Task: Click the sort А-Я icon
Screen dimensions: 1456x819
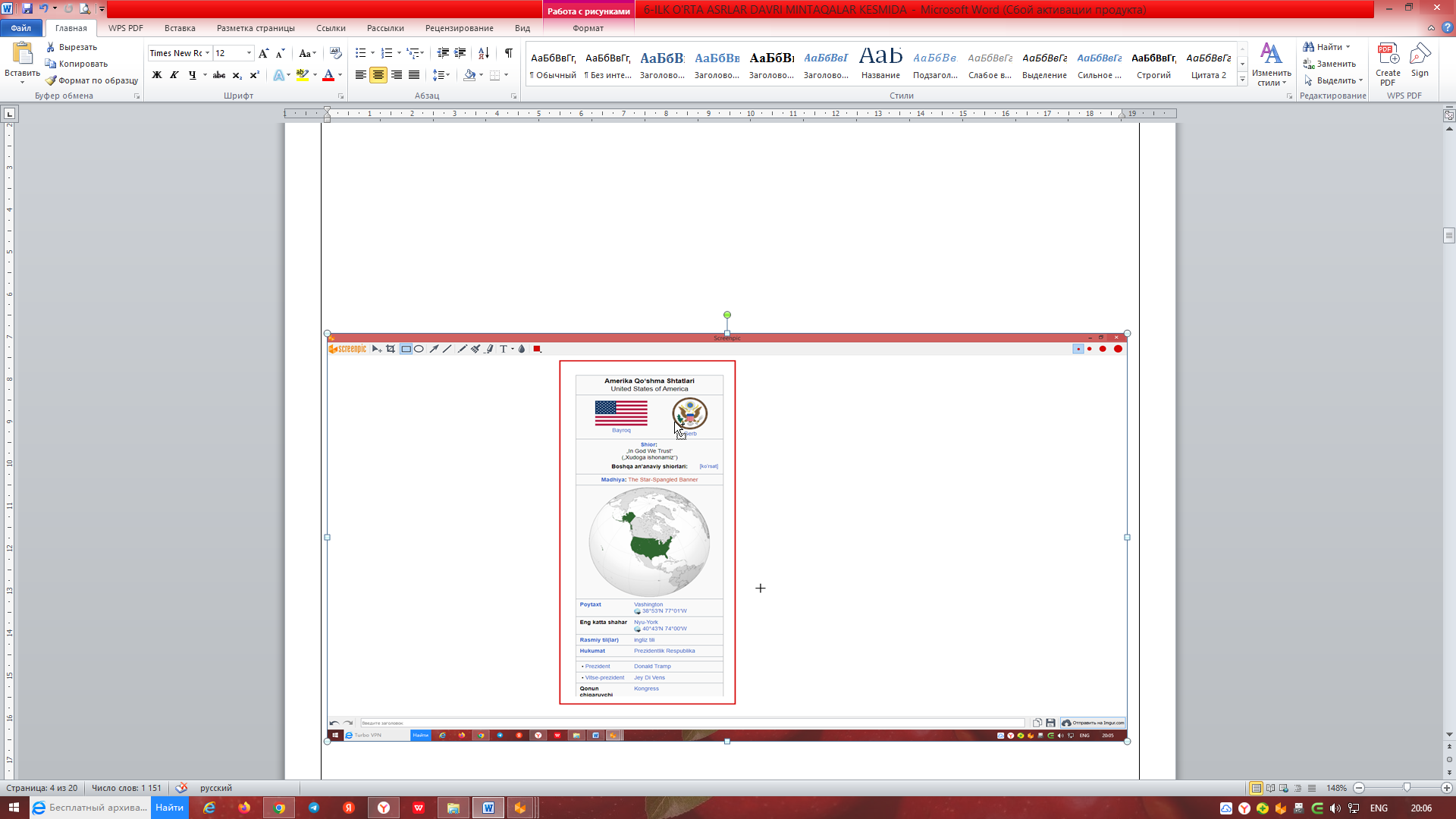Action: pos(483,53)
